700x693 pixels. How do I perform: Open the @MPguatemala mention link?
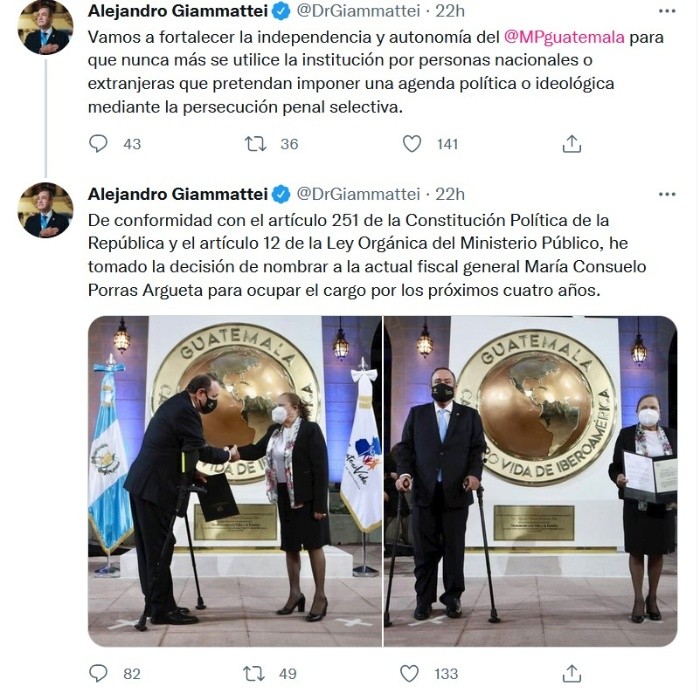coord(564,37)
